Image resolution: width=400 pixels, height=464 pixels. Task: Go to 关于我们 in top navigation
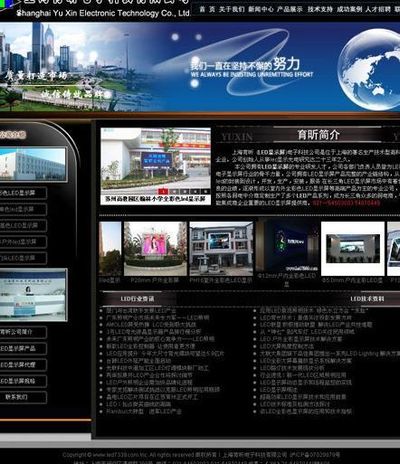(232, 9)
